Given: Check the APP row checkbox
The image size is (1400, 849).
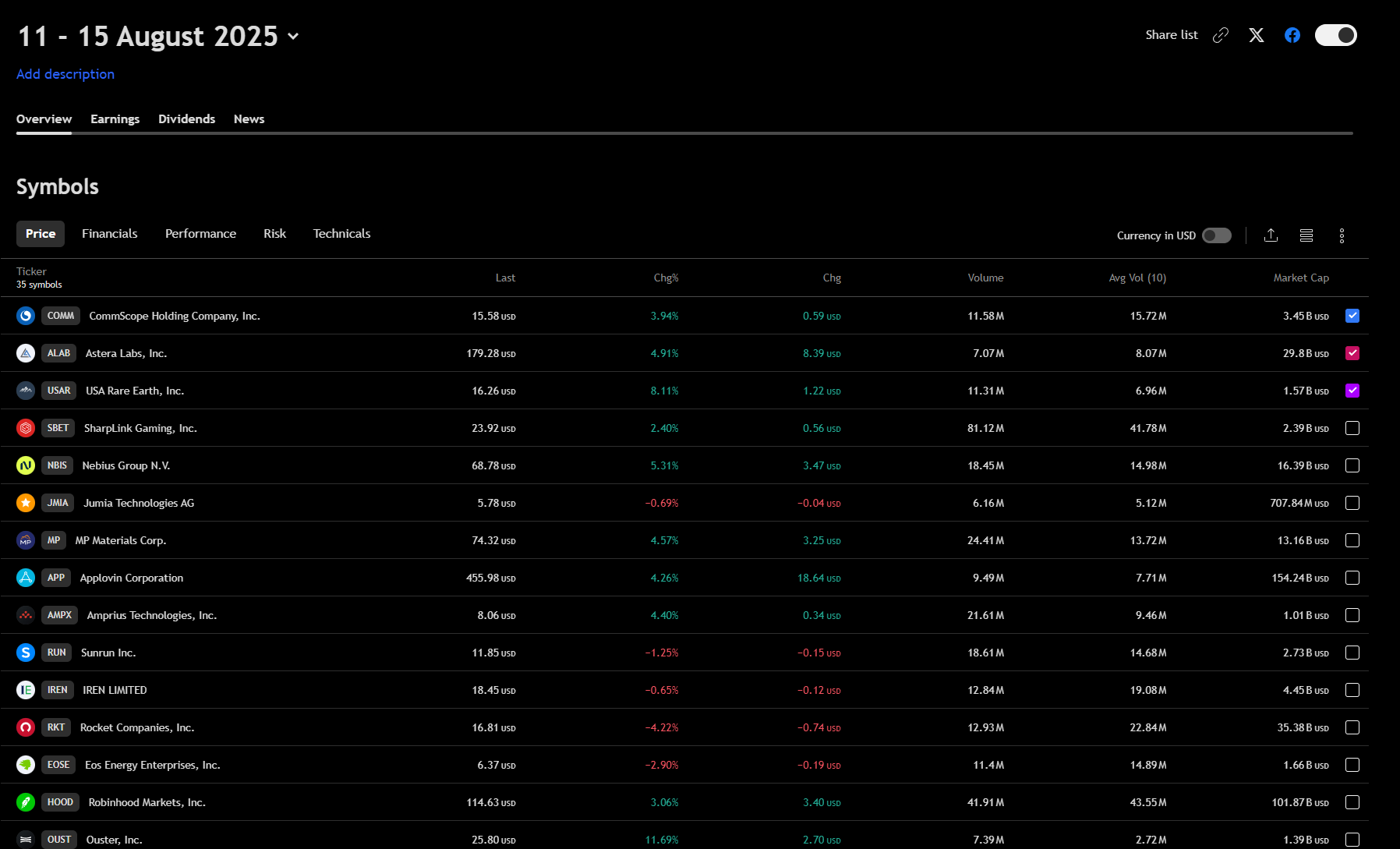Looking at the screenshot, I should [1352, 578].
